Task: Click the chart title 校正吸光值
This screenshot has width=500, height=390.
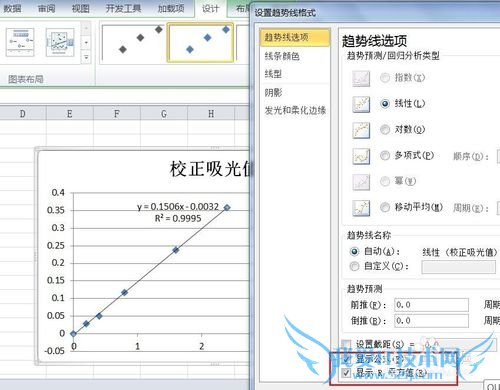Action: coord(211,169)
